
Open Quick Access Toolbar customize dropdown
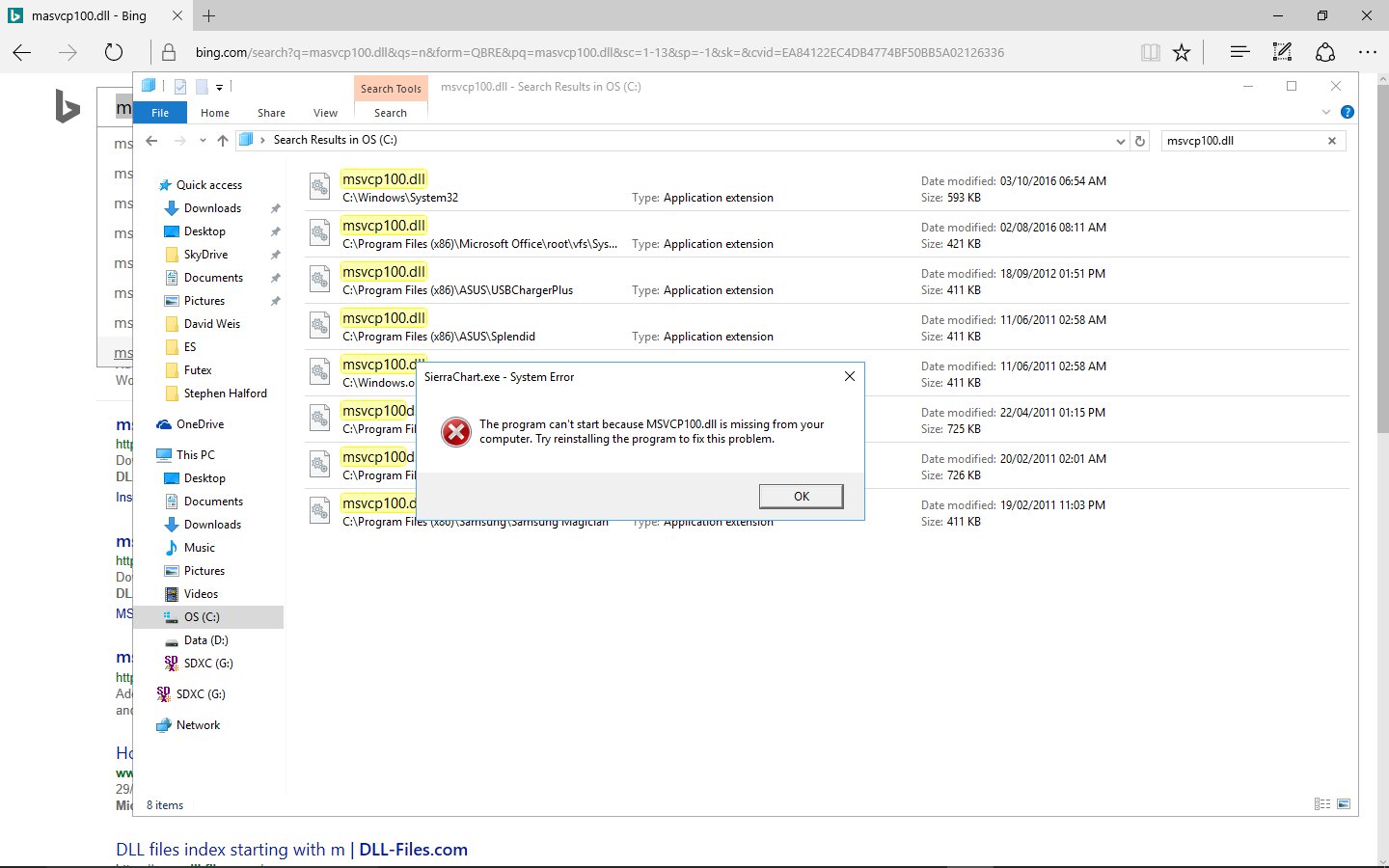click(x=220, y=87)
